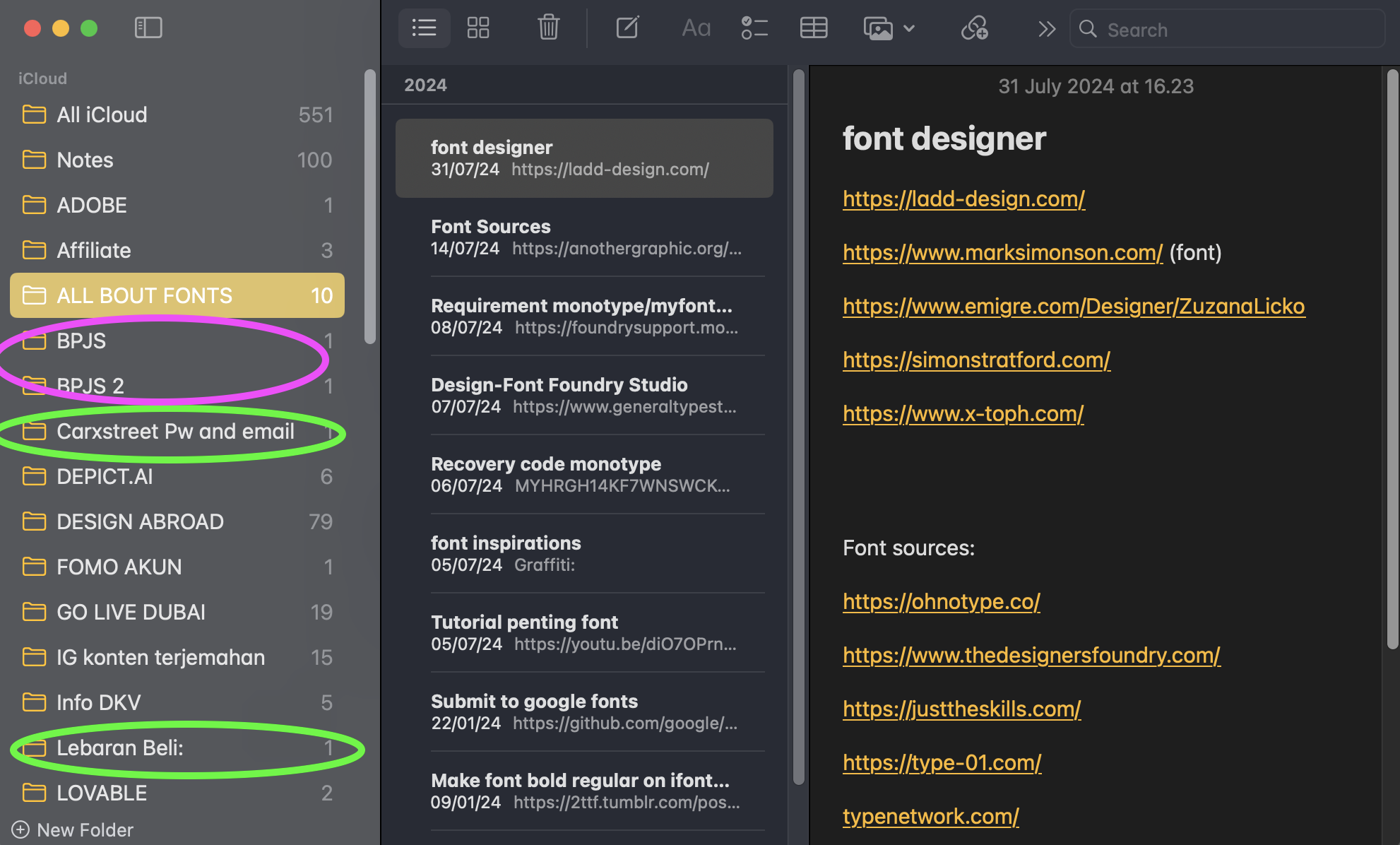Open the simonstratford.com link
The height and width of the screenshot is (845, 1400).
976,360
